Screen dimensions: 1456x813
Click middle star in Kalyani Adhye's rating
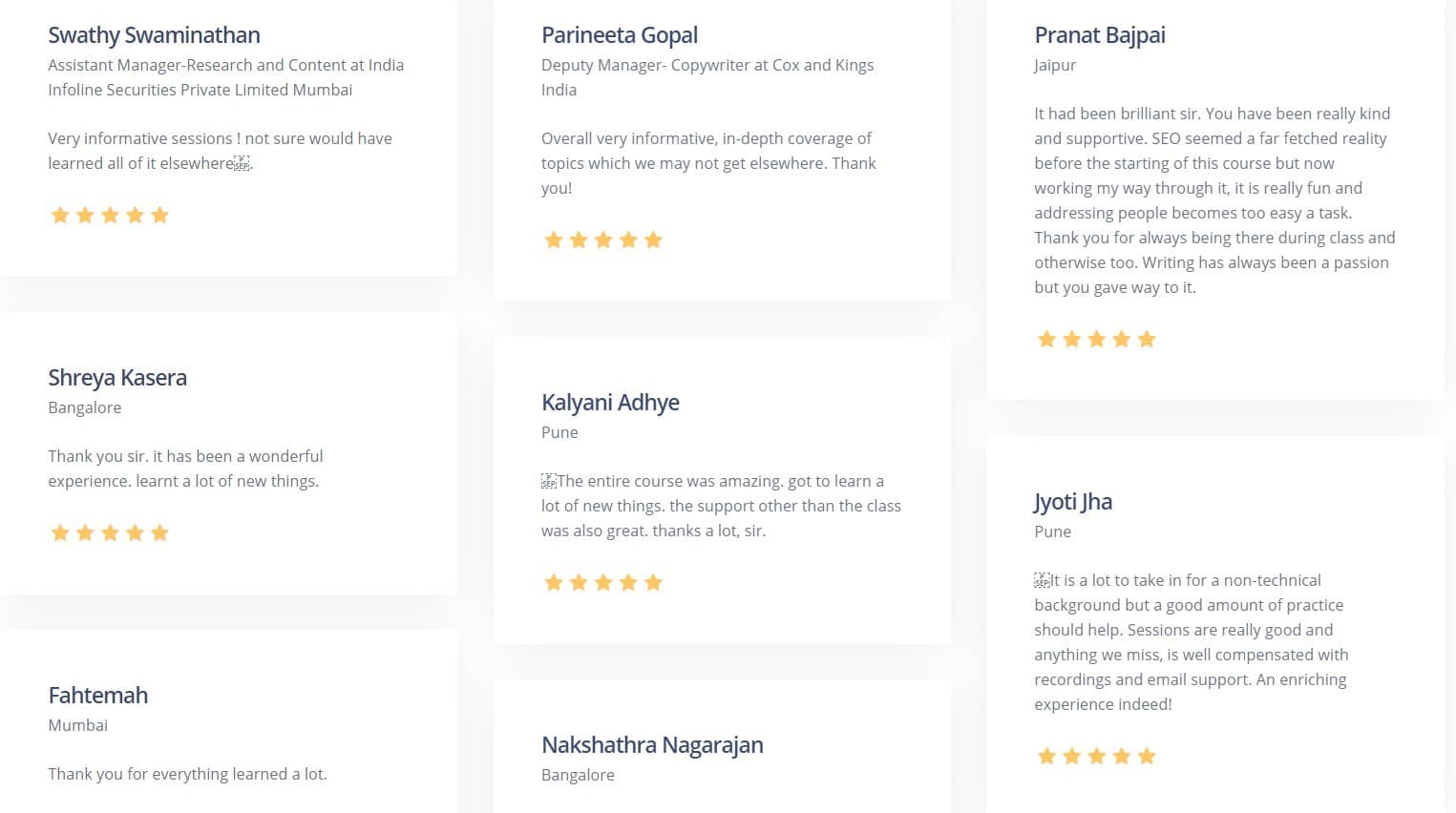pyautogui.click(x=603, y=583)
